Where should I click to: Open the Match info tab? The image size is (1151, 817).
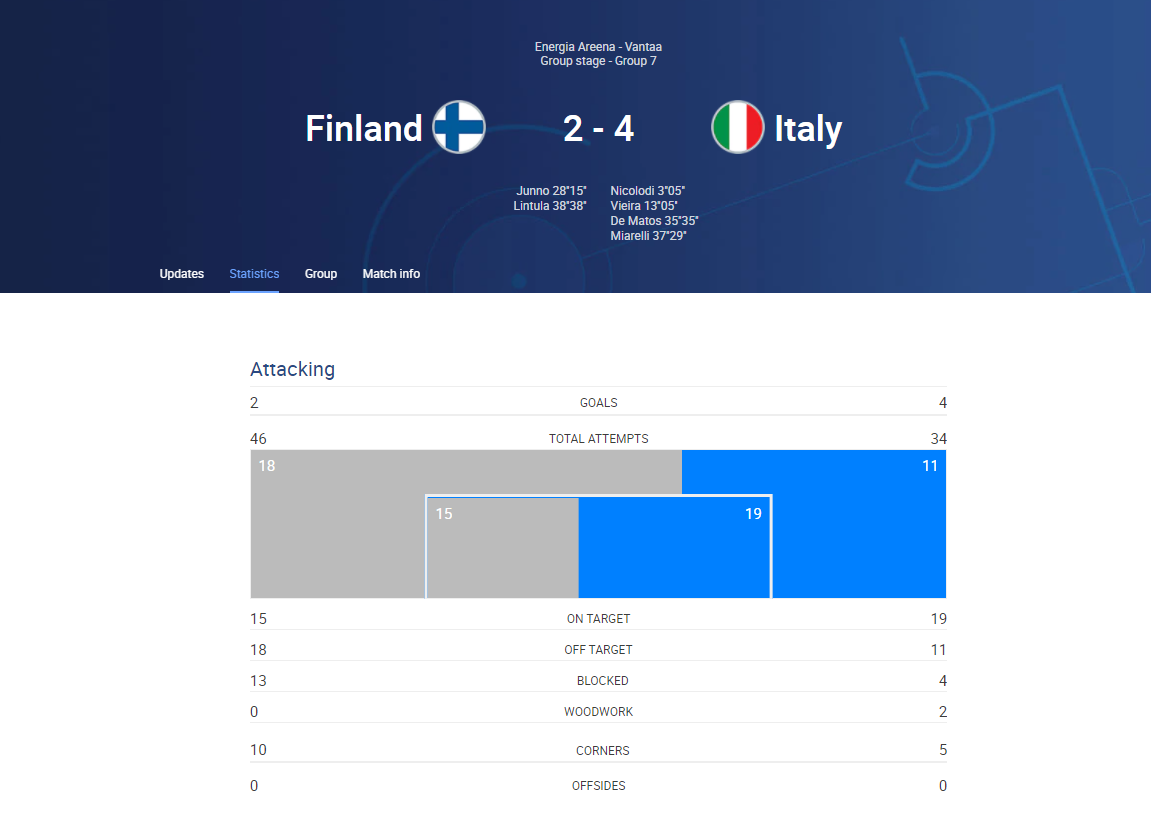click(x=391, y=274)
